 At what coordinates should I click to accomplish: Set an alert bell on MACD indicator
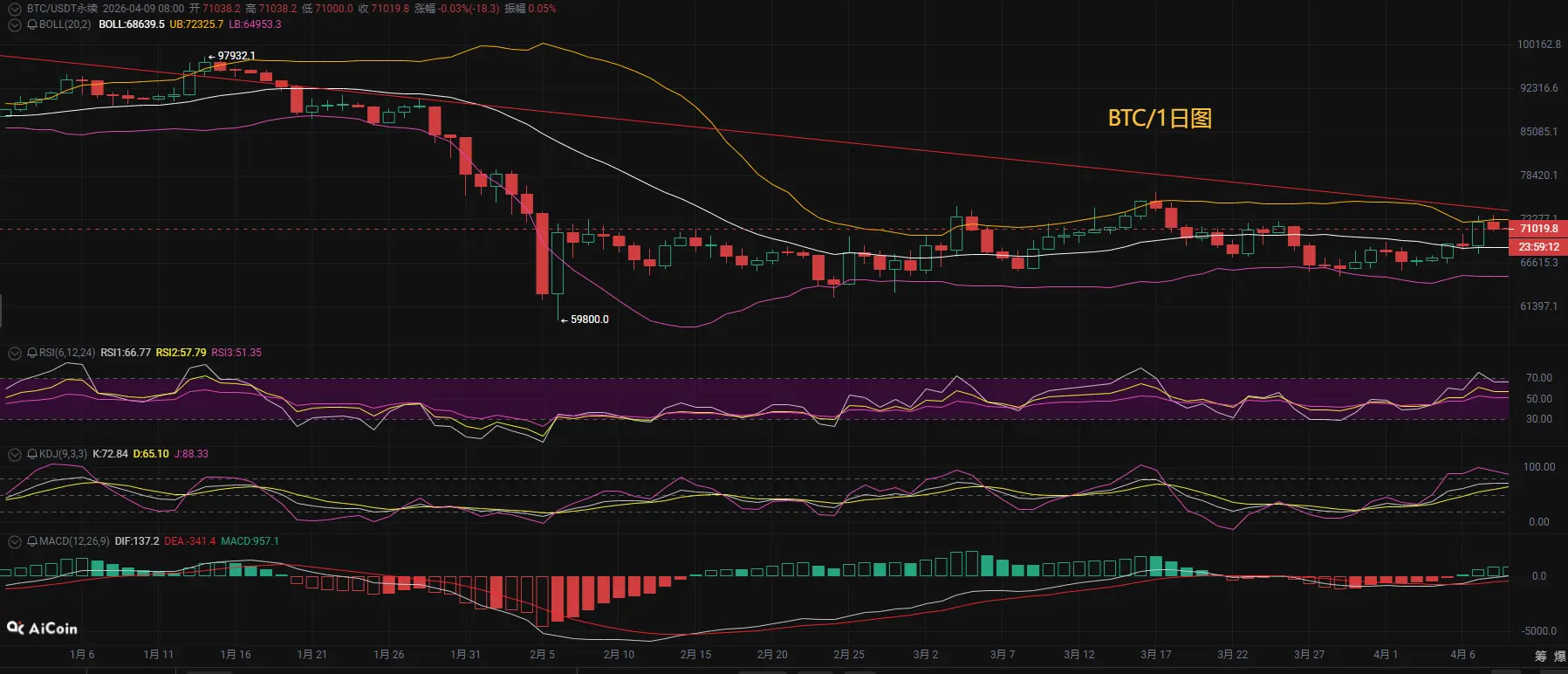(x=32, y=541)
